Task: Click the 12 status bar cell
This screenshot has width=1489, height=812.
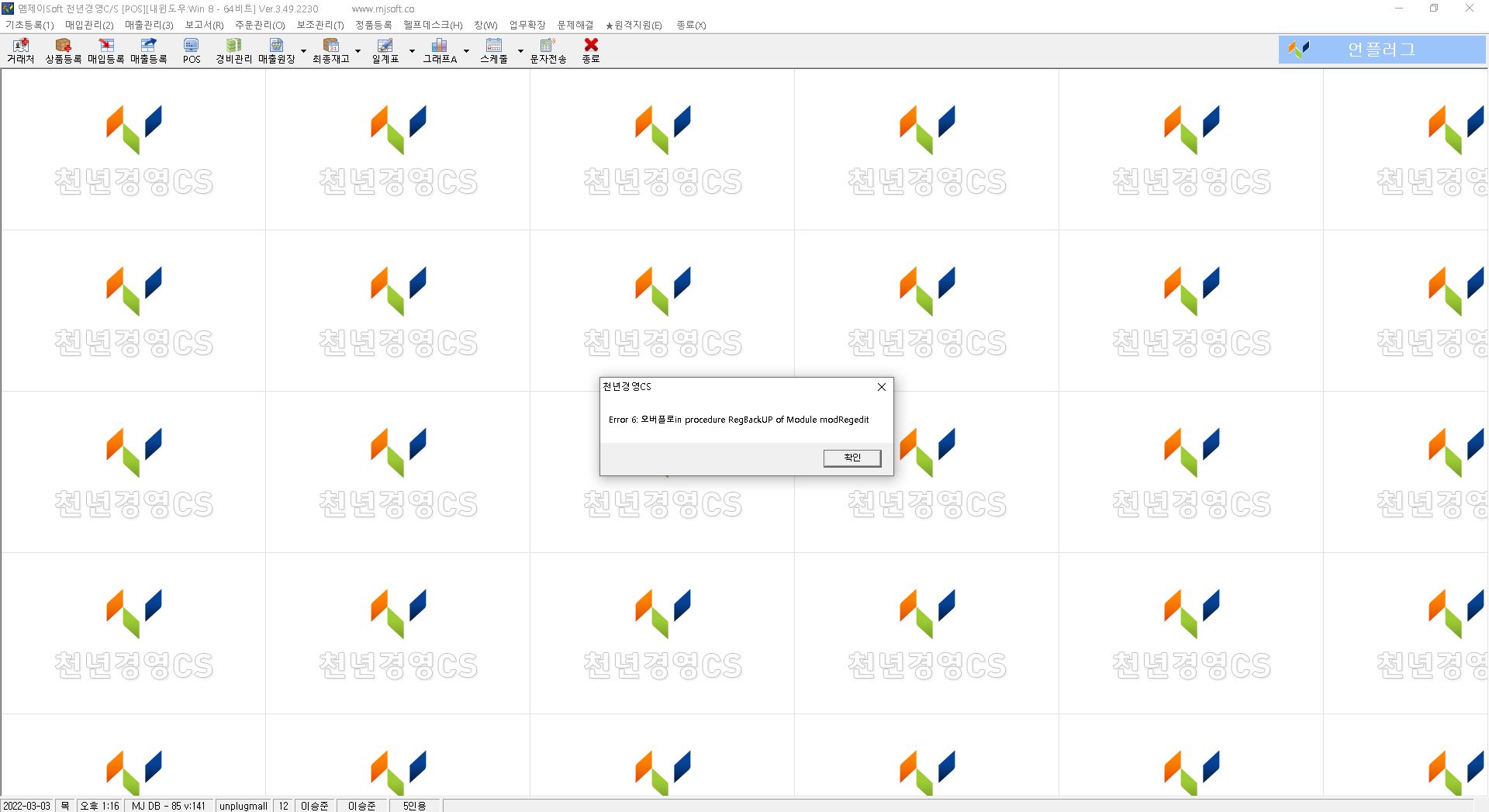Action: pos(284,806)
